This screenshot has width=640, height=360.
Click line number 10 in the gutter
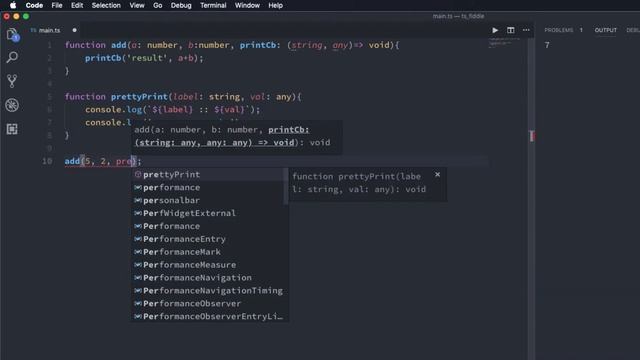[x=47, y=161]
